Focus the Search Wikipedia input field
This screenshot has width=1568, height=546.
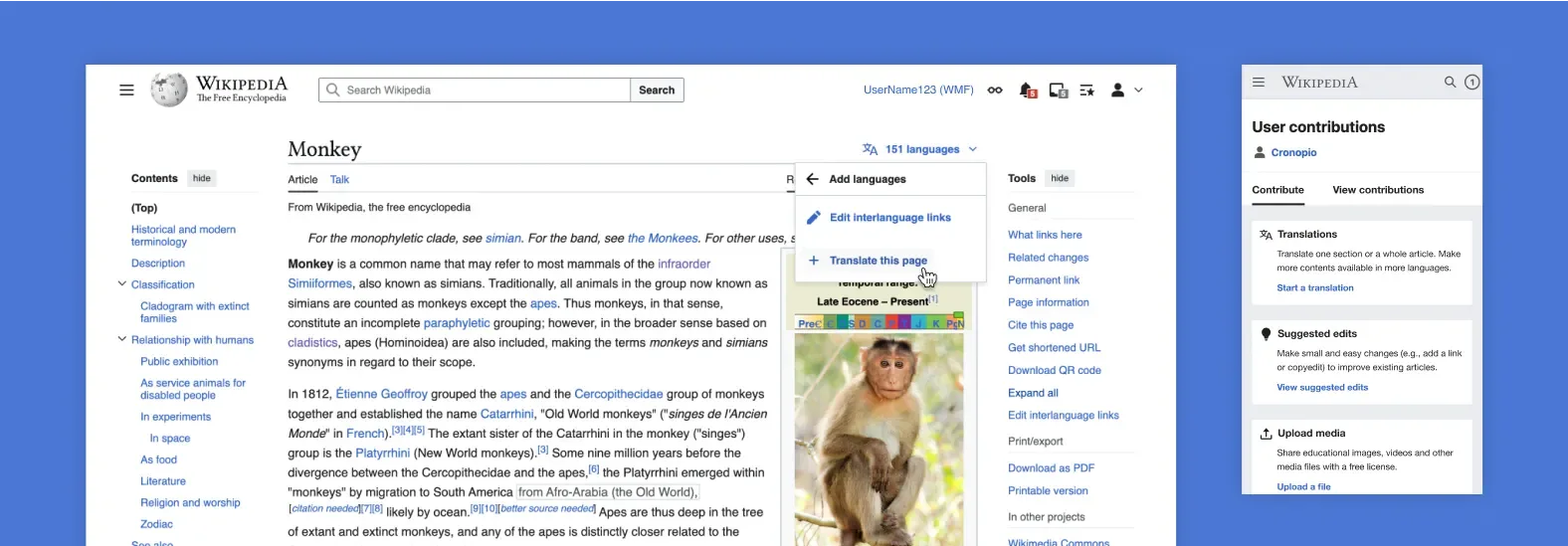tap(475, 90)
